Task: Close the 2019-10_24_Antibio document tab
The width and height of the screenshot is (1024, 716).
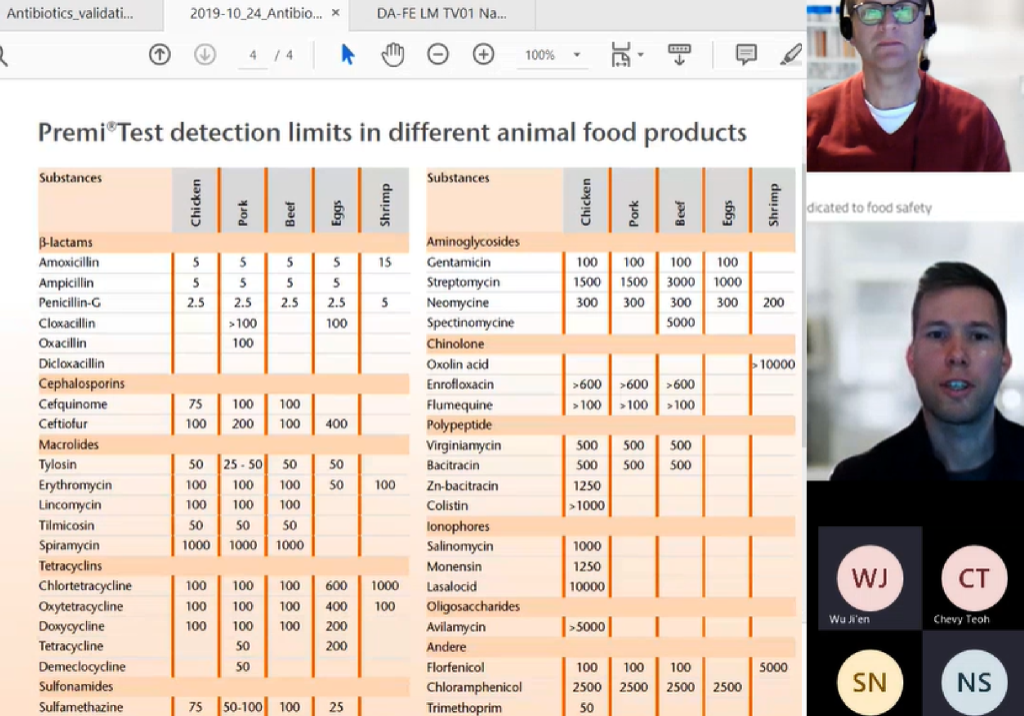Action: [x=335, y=14]
